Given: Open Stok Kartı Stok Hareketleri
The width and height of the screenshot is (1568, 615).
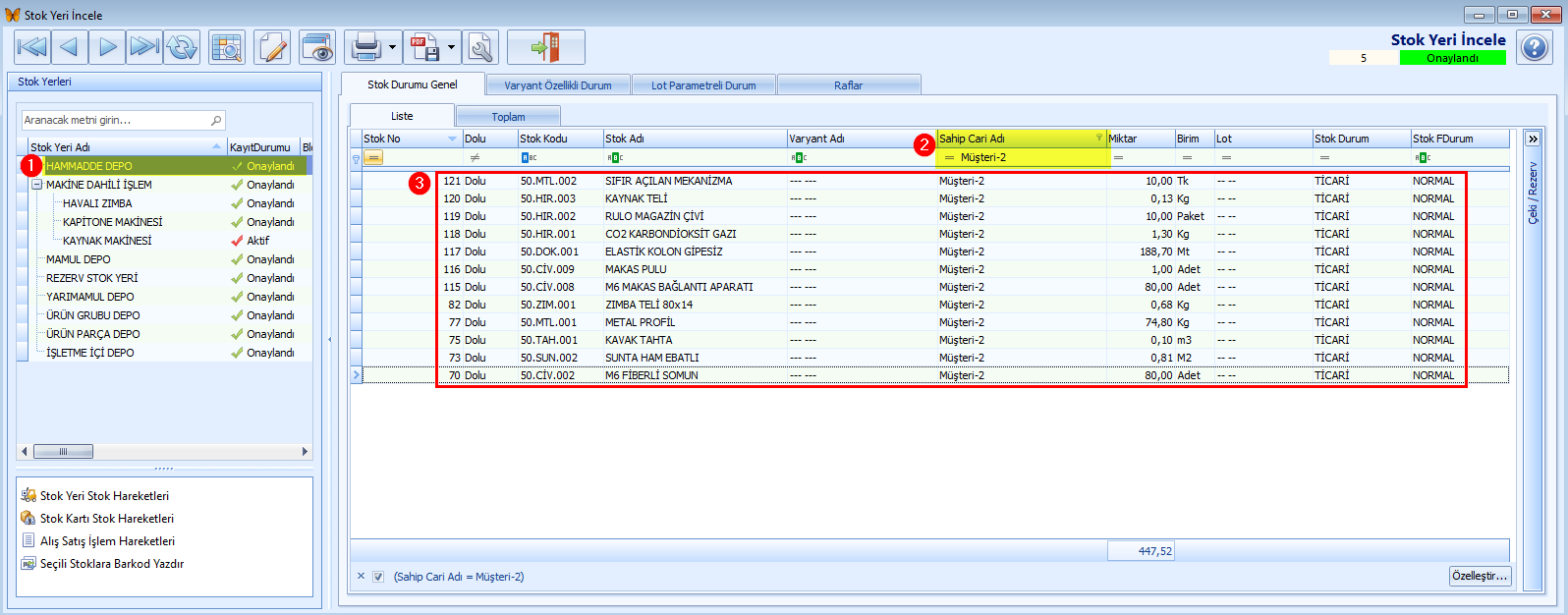Looking at the screenshot, I should (x=106, y=519).
